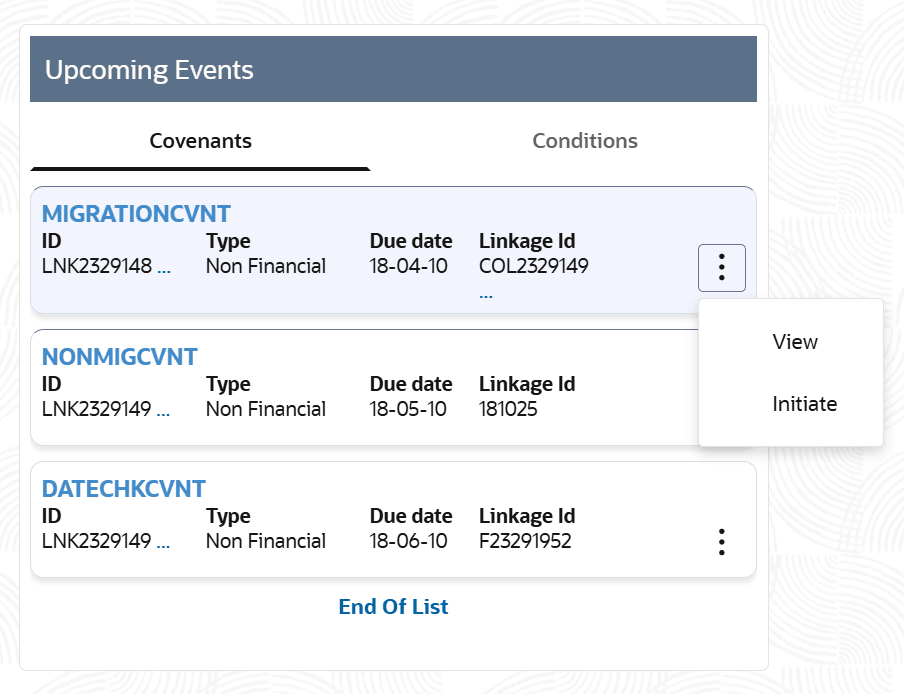The width and height of the screenshot is (904, 694).
Task: Open the MIGRATIONCVNT three-dot actions menu
Action: [x=721, y=268]
